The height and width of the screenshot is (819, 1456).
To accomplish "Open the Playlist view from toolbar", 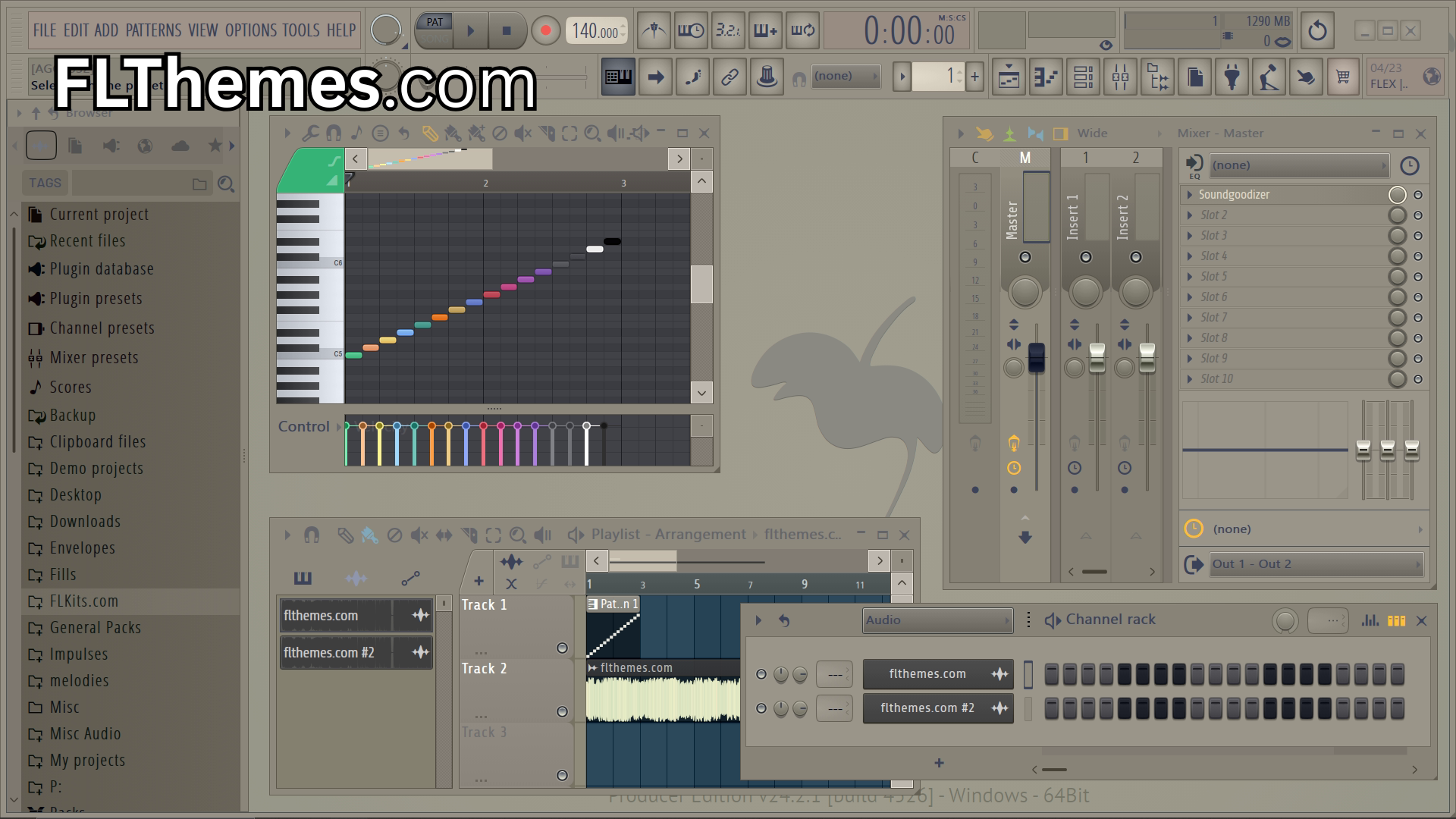I will pos(1009,77).
